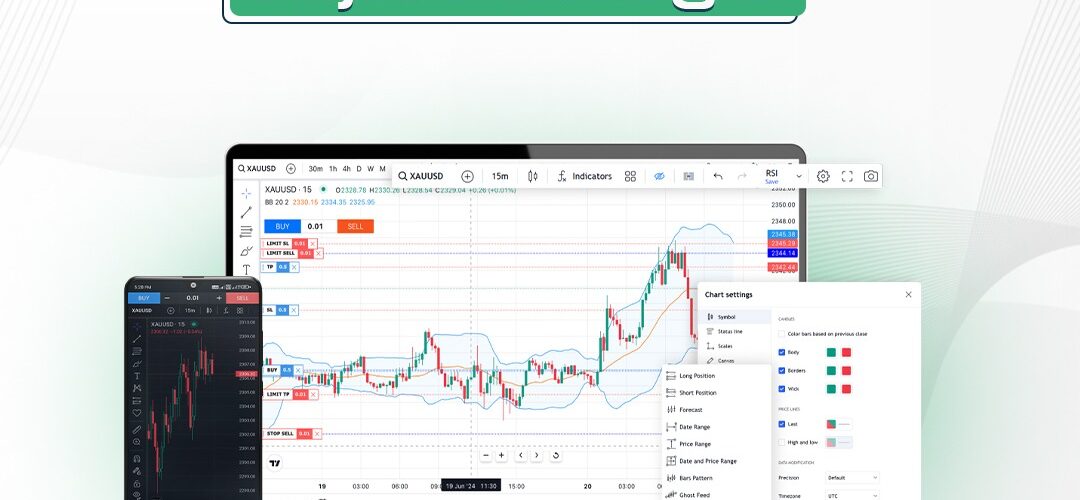This screenshot has width=1080, height=500.
Task: Close the LIMIT TP order label
Action: (313, 395)
